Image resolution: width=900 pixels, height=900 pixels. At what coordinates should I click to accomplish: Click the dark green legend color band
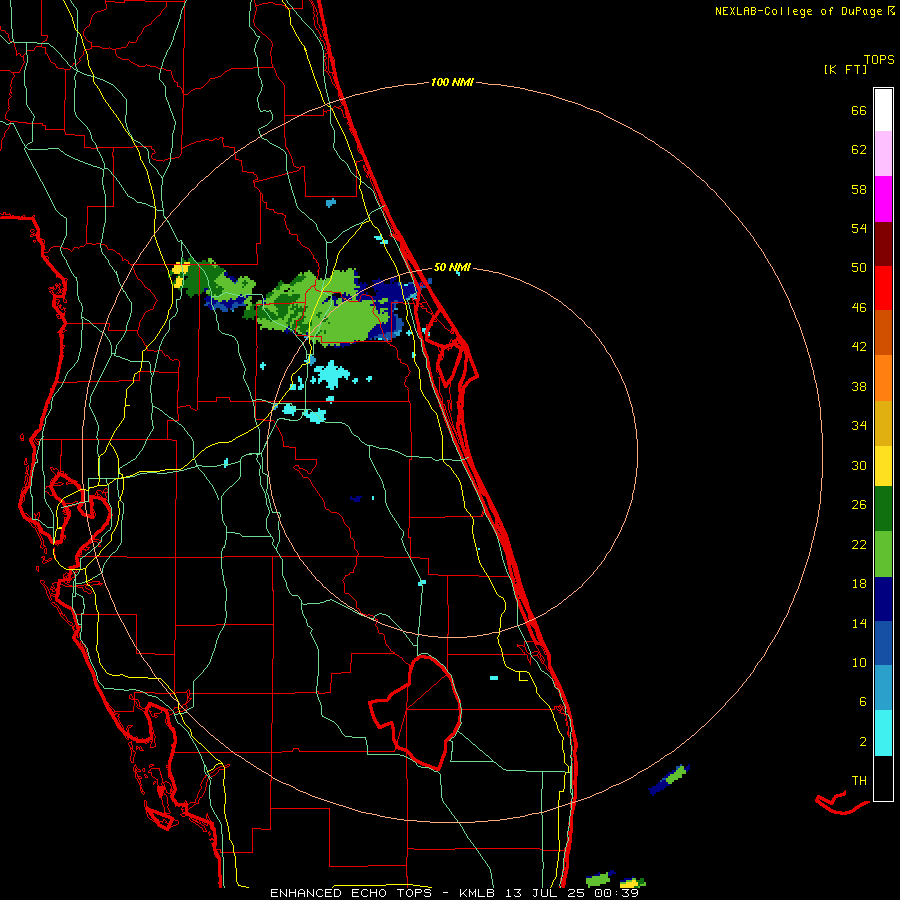tap(883, 509)
